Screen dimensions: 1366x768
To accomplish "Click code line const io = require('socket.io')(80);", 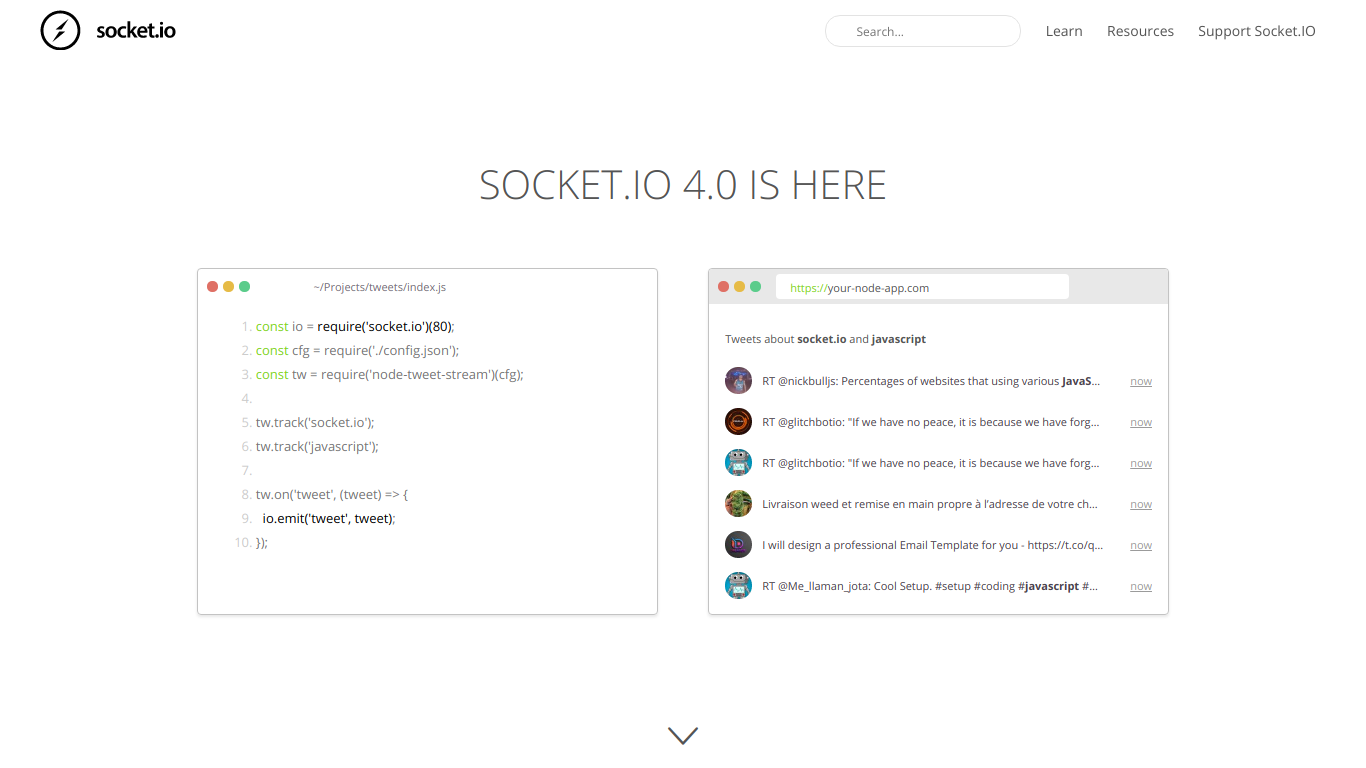I will click(355, 326).
